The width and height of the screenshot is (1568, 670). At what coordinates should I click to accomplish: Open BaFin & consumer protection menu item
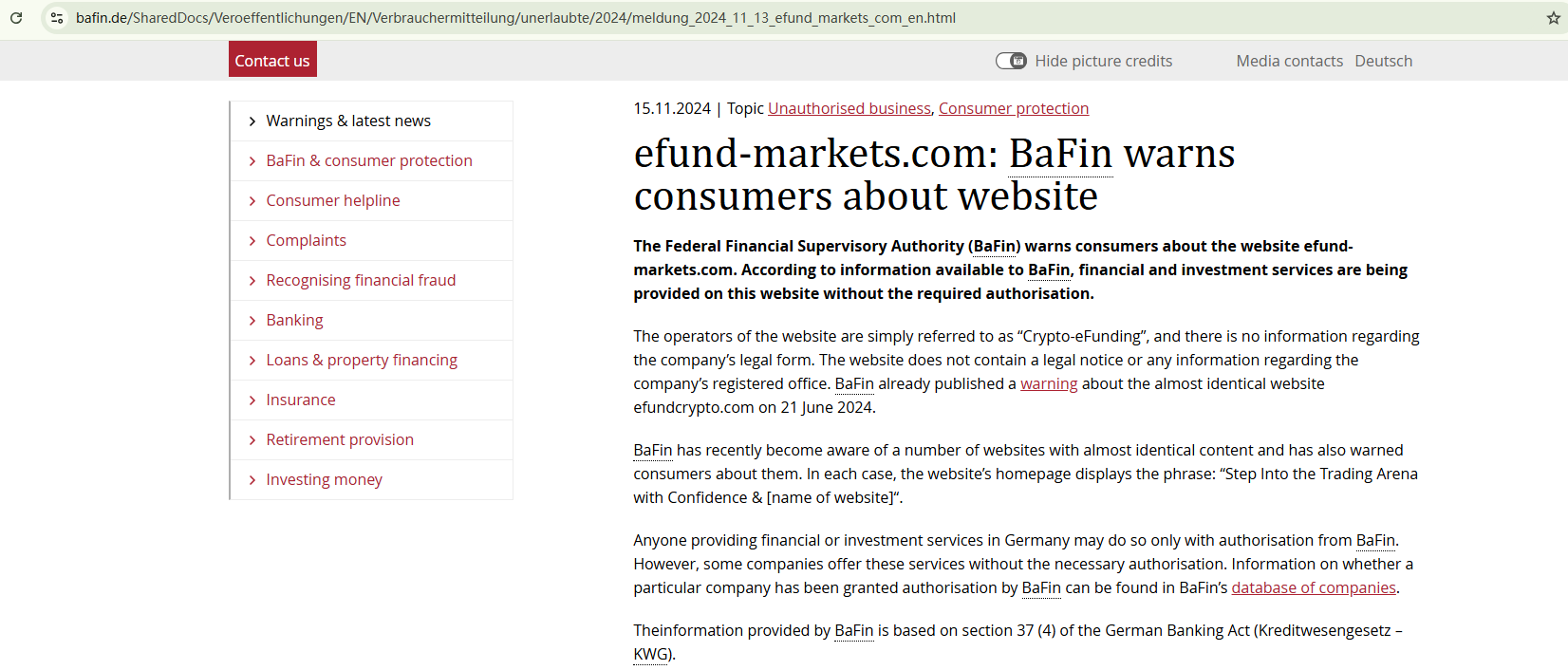369,160
